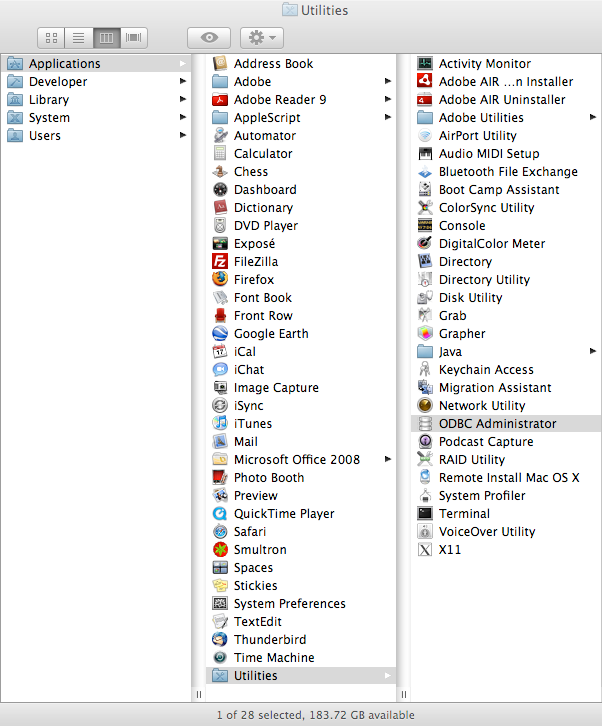The image size is (602, 726).
Task: Select TextEdit in the list
Action: pos(301,621)
